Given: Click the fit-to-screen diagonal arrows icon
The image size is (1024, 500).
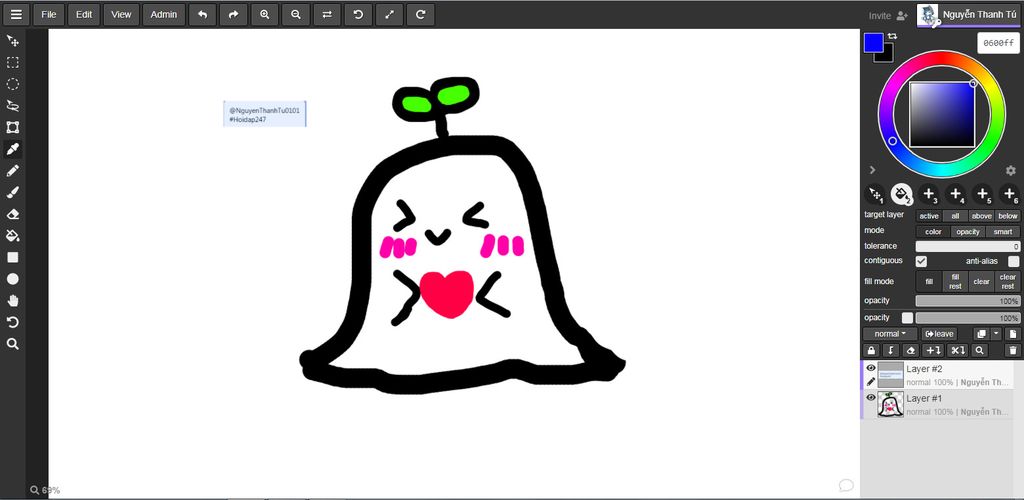Looking at the screenshot, I should point(389,14).
